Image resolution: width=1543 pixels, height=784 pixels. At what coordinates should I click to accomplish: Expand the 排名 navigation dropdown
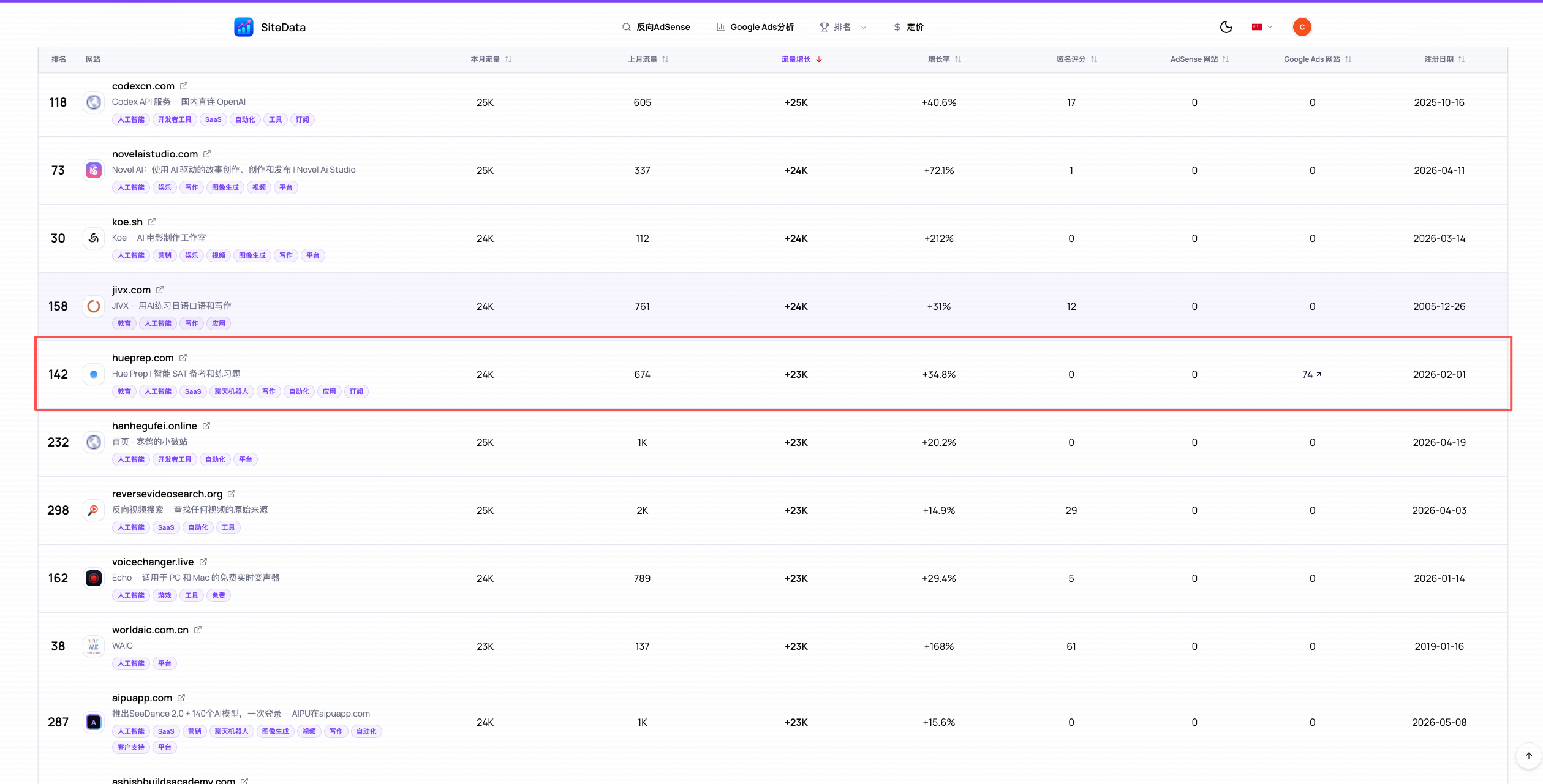point(843,27)
